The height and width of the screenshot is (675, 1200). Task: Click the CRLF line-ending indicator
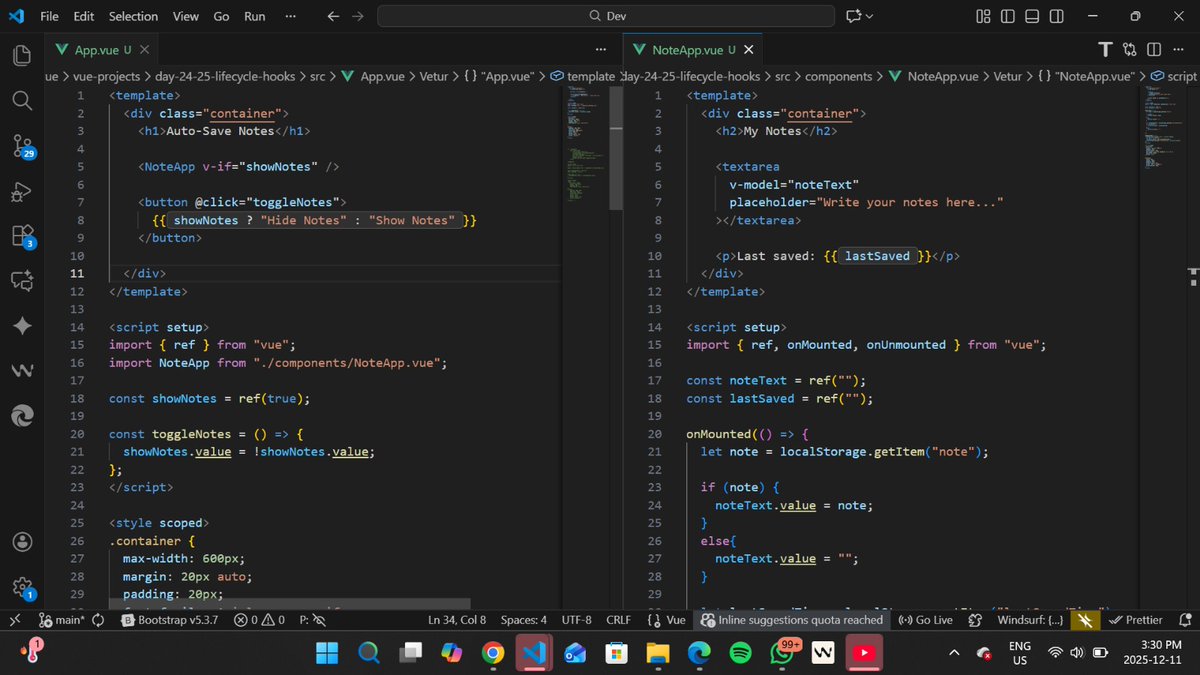[618, 620]
